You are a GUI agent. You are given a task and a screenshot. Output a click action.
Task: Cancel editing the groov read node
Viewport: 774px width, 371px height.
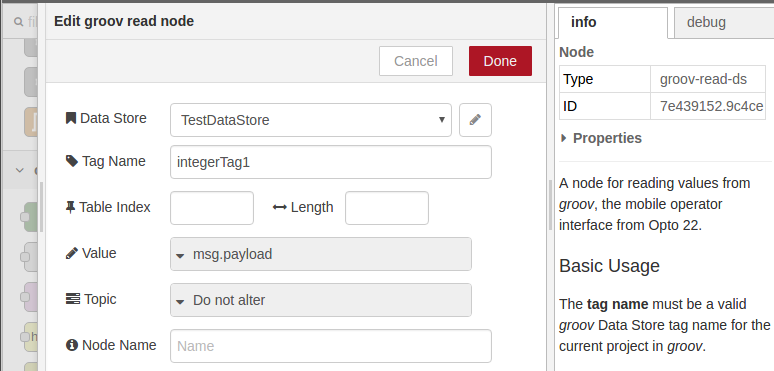point(416,61)
